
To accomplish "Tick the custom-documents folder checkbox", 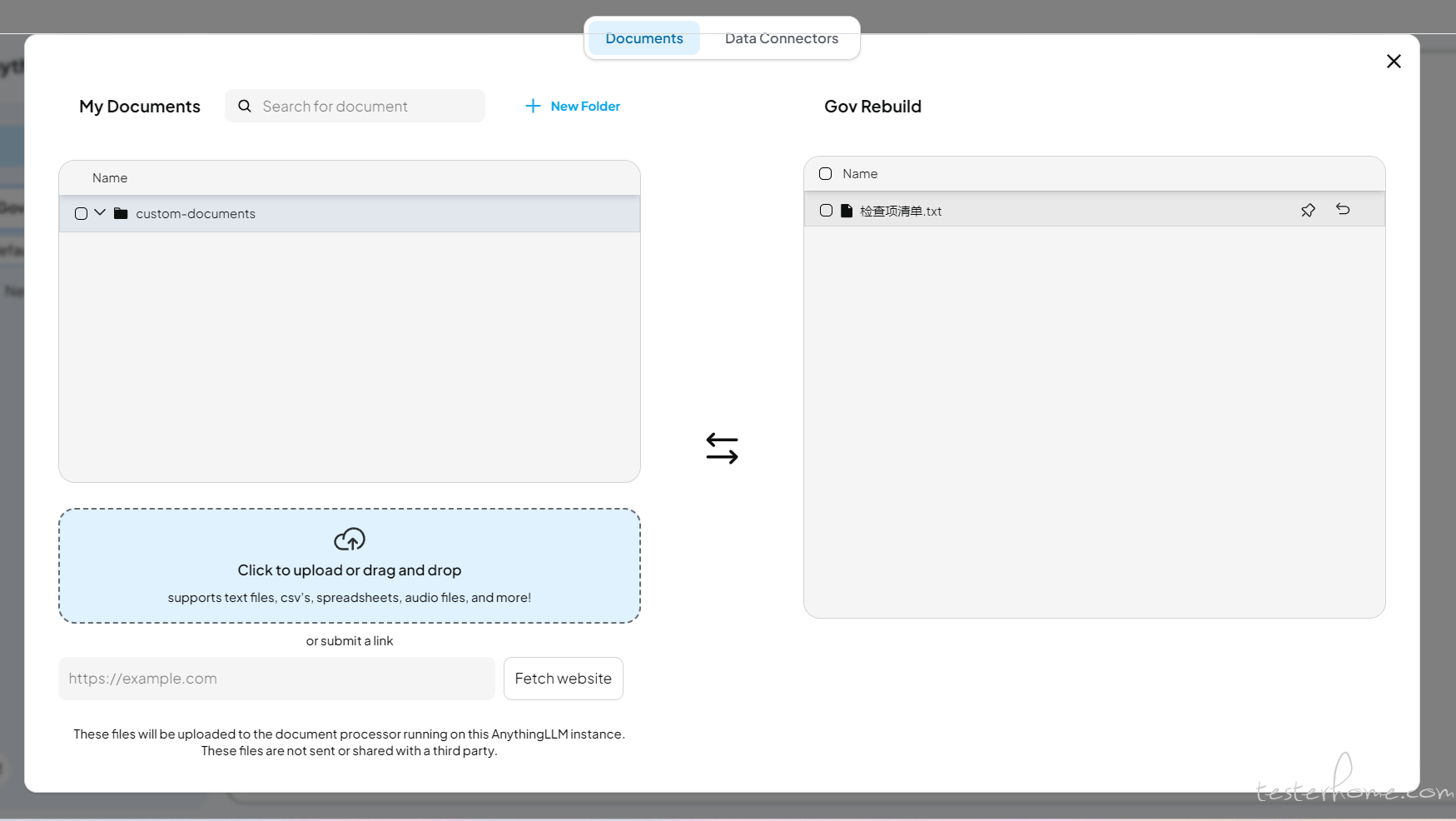I will pos(82,214).
